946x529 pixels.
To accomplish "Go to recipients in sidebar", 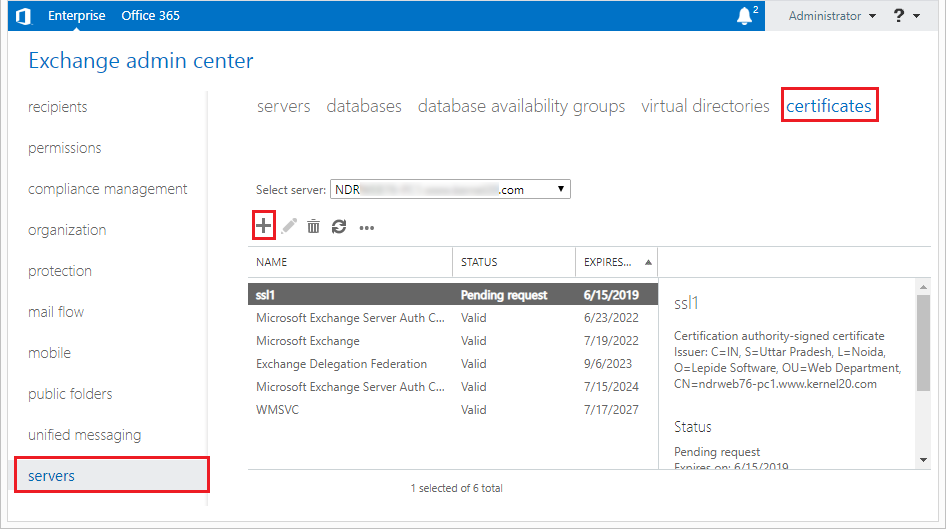I will (x=58, y=107).
